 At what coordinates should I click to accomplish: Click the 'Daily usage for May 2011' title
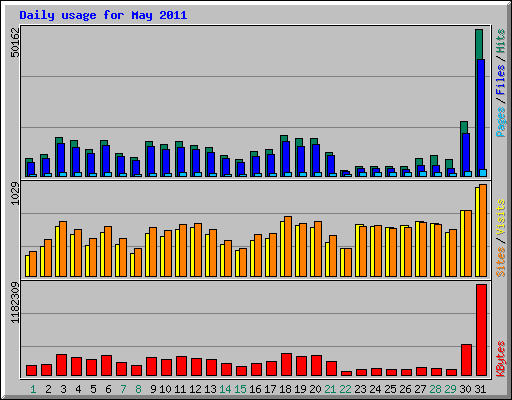[103, 15]
